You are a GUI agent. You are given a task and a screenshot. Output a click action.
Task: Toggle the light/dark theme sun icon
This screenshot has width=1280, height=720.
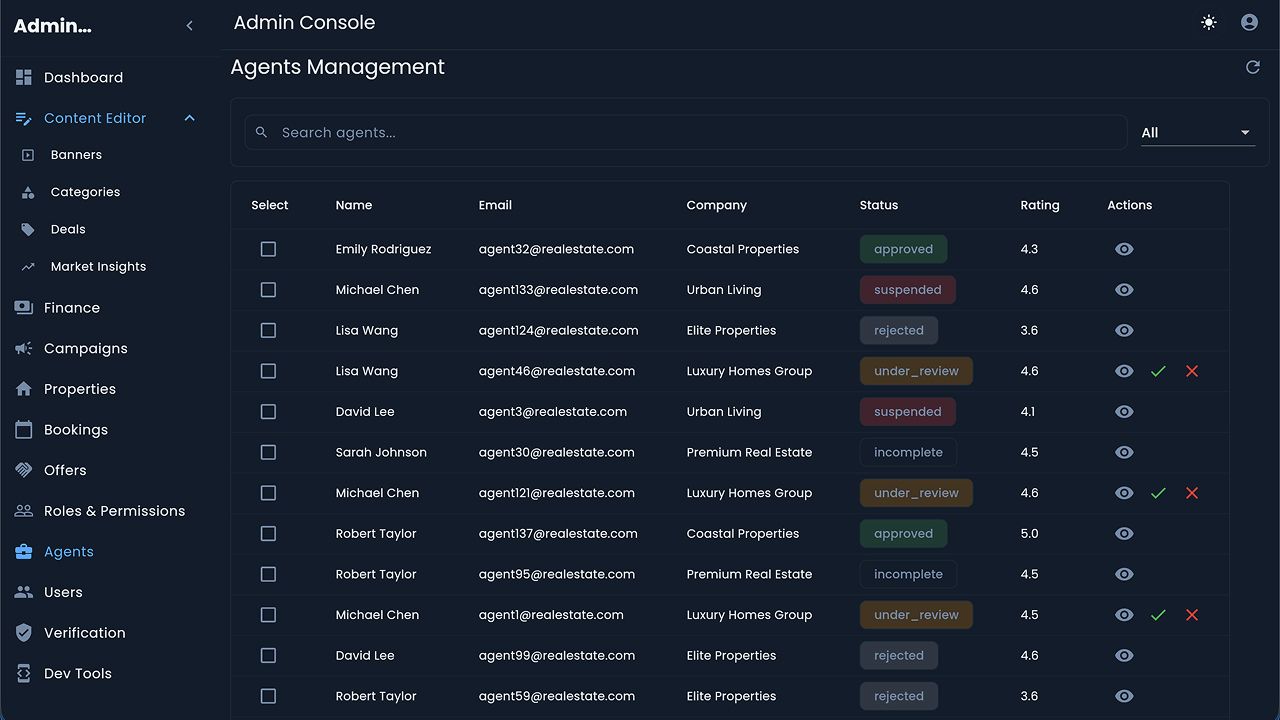(1209, 22)
